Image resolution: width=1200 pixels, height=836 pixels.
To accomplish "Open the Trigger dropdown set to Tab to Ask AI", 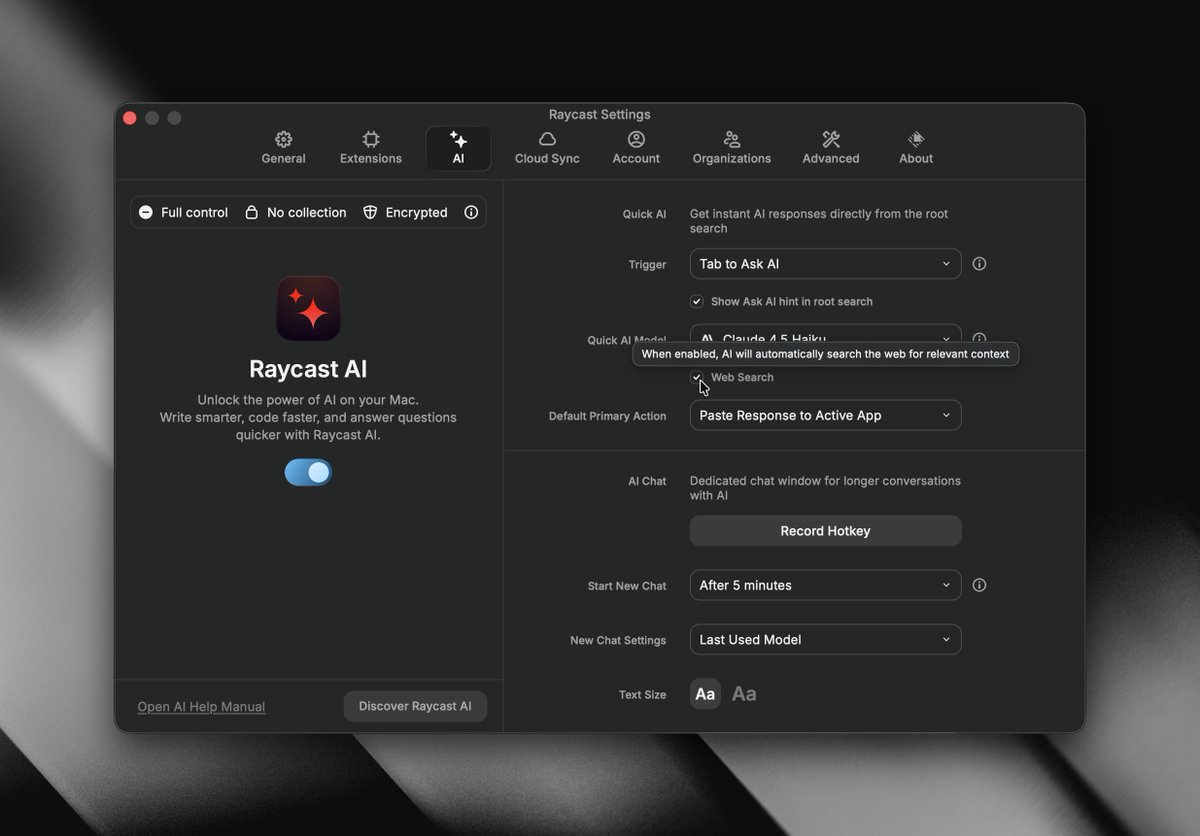I will click(826, 264).
